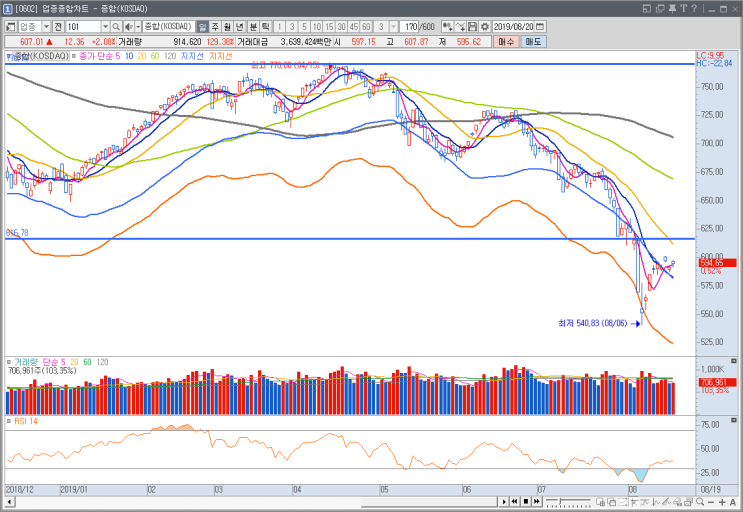This screenshot has width=743, height=512.
Task: Click the chart zoom slider at bottom
Action: tap(568, 502)
